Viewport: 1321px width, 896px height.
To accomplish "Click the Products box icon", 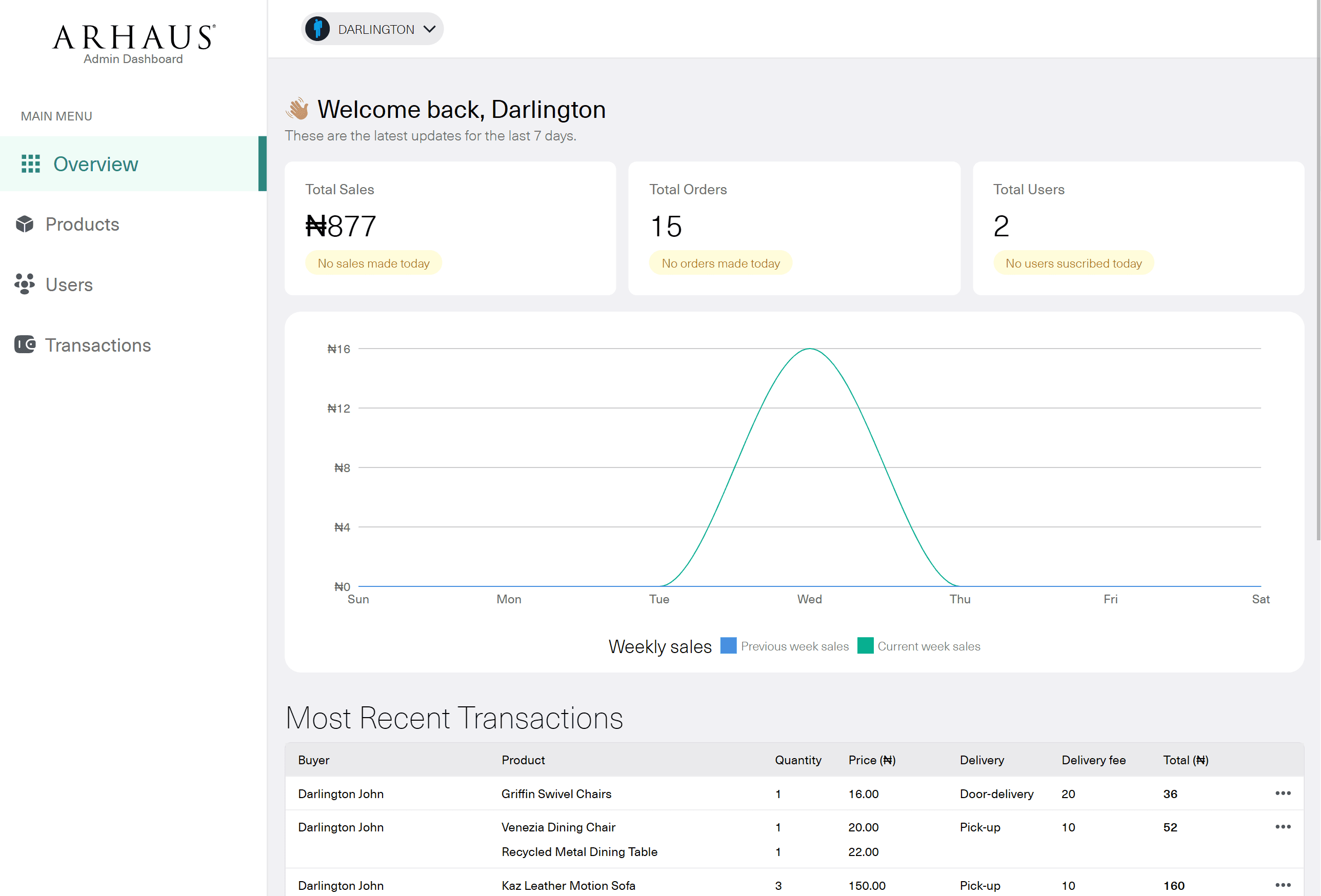I will click(25, 224).
